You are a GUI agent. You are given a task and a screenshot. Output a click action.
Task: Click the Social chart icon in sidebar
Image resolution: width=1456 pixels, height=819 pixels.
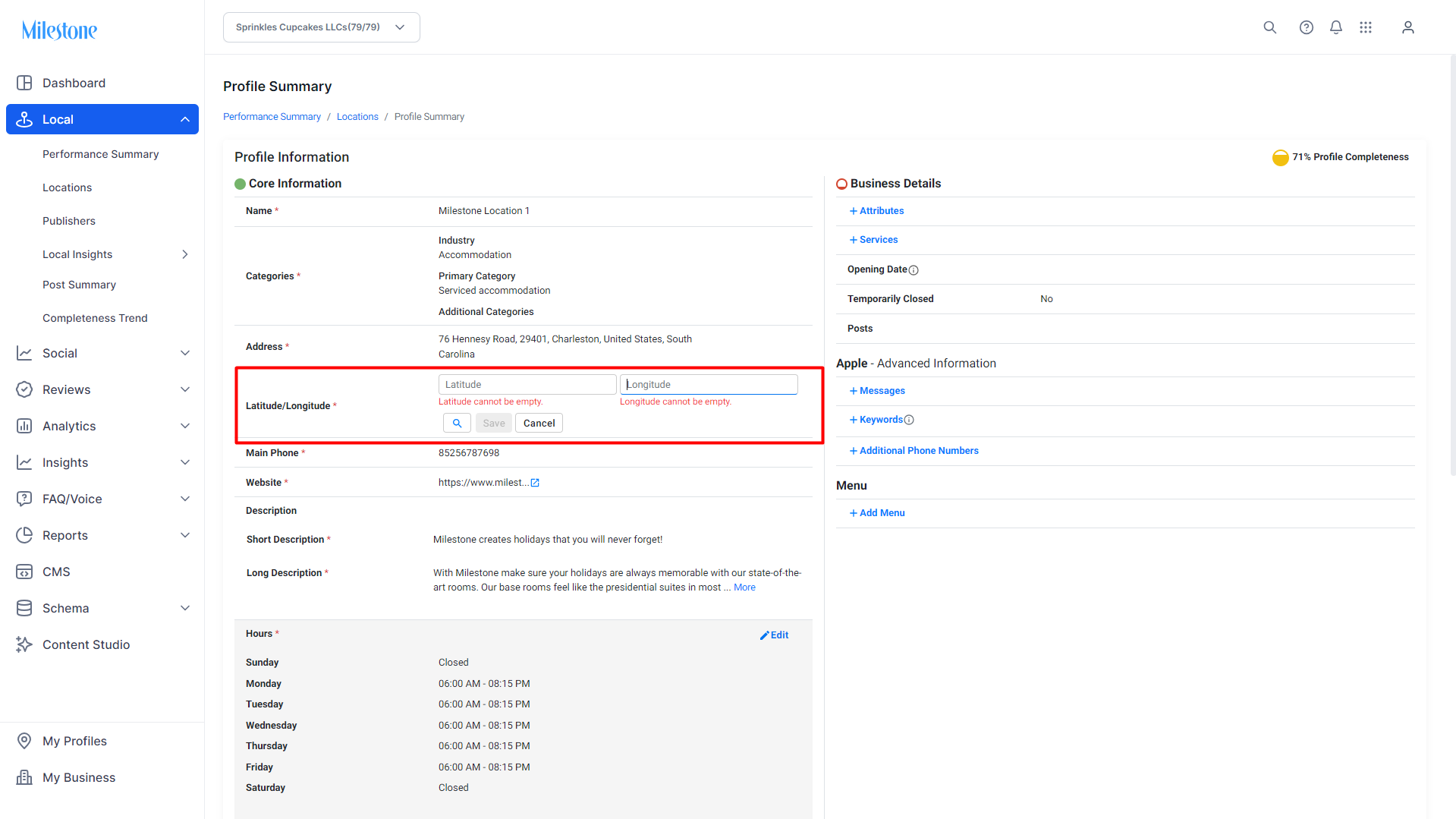[x=24, y=353]
